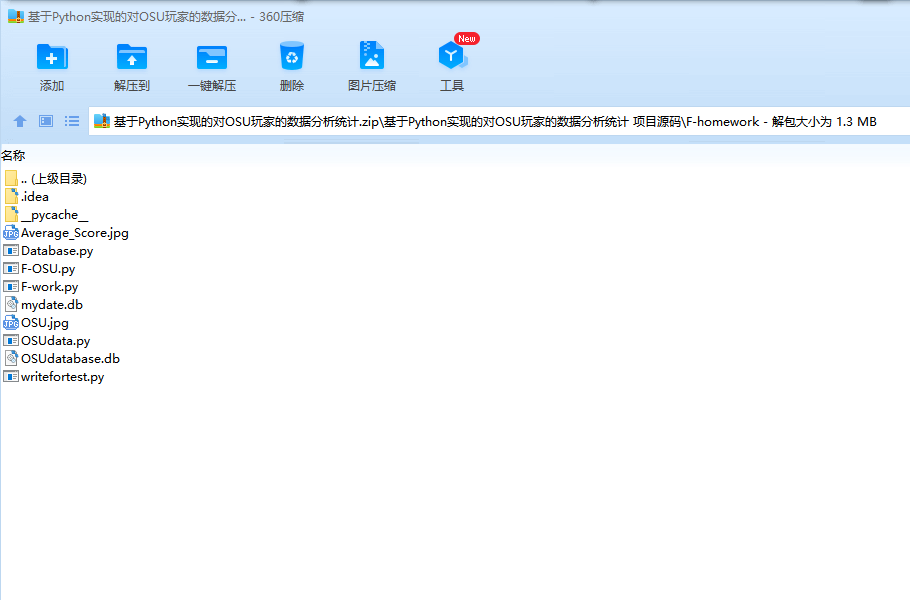Select the .idea folder
Screen dimensions: 910x600
[x=27, y=197]
